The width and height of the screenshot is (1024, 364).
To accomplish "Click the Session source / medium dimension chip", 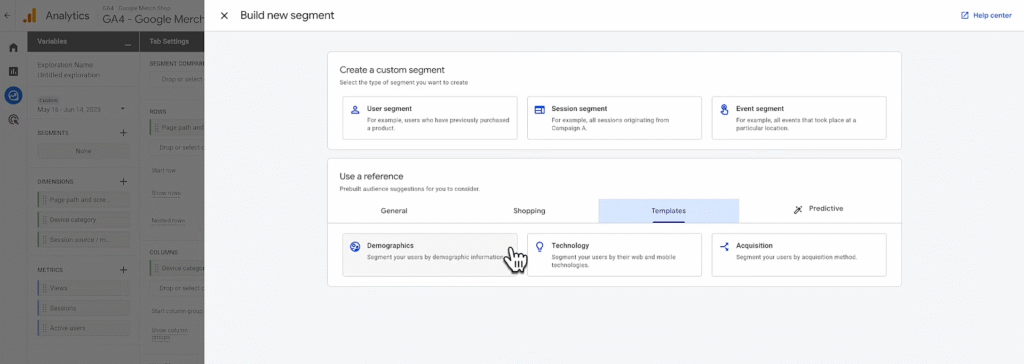I will (84, 240).
